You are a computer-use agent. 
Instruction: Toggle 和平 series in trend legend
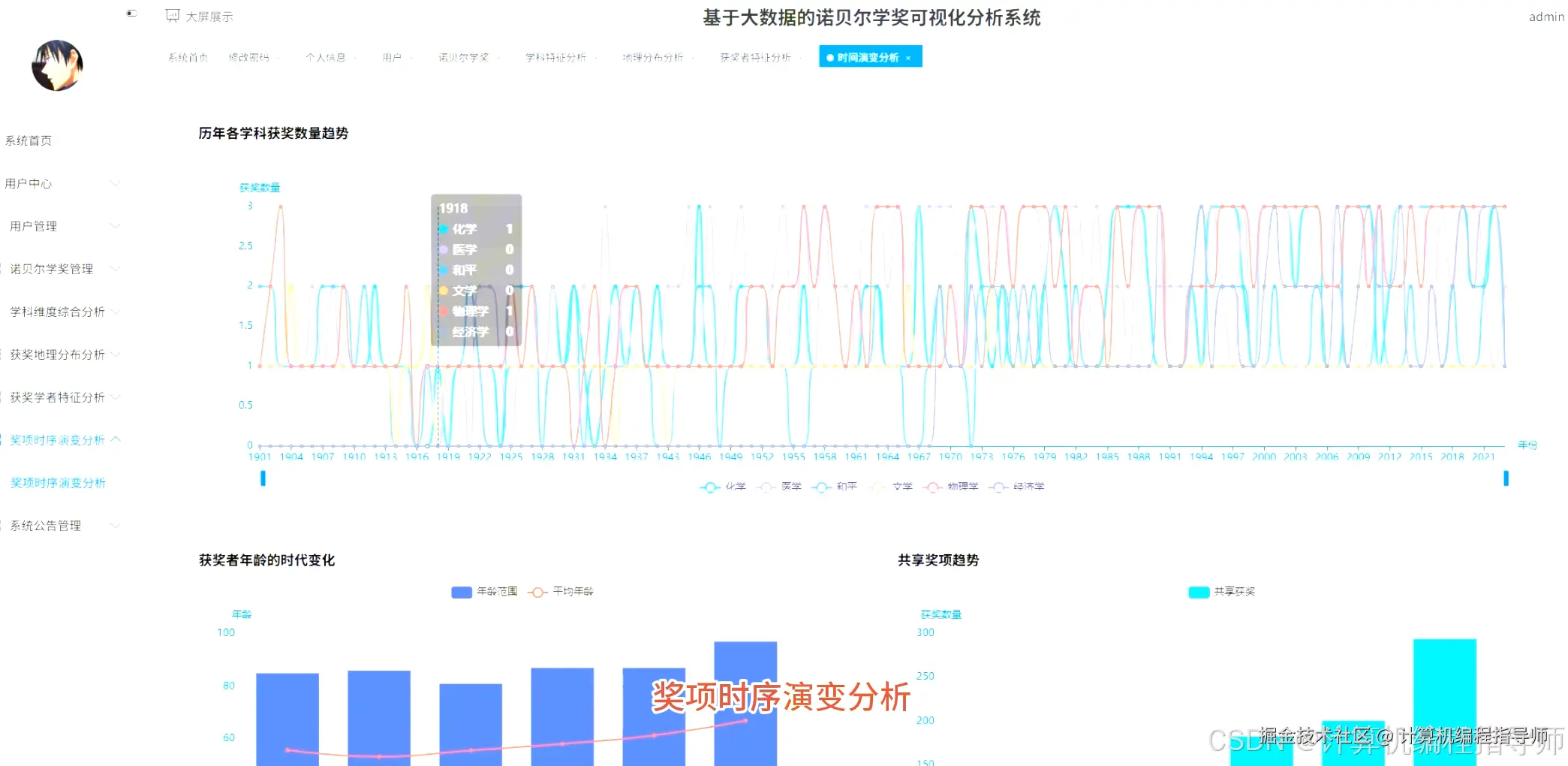click(x=834, y=487)
